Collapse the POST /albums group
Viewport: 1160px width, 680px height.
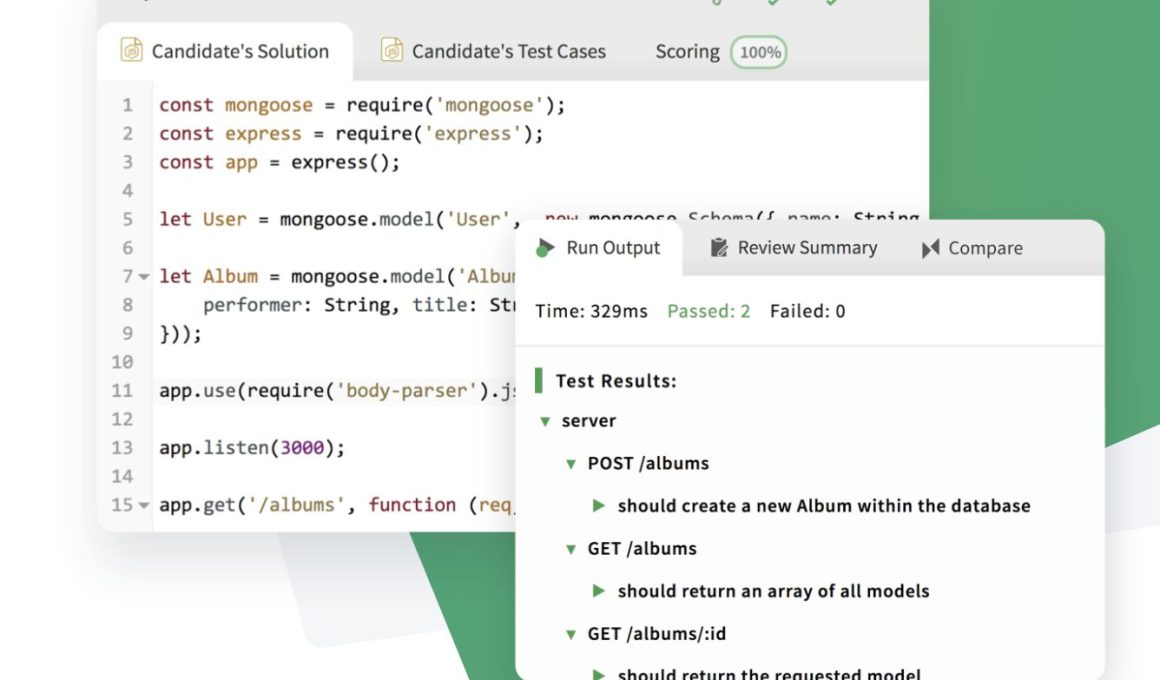[571, 464]
